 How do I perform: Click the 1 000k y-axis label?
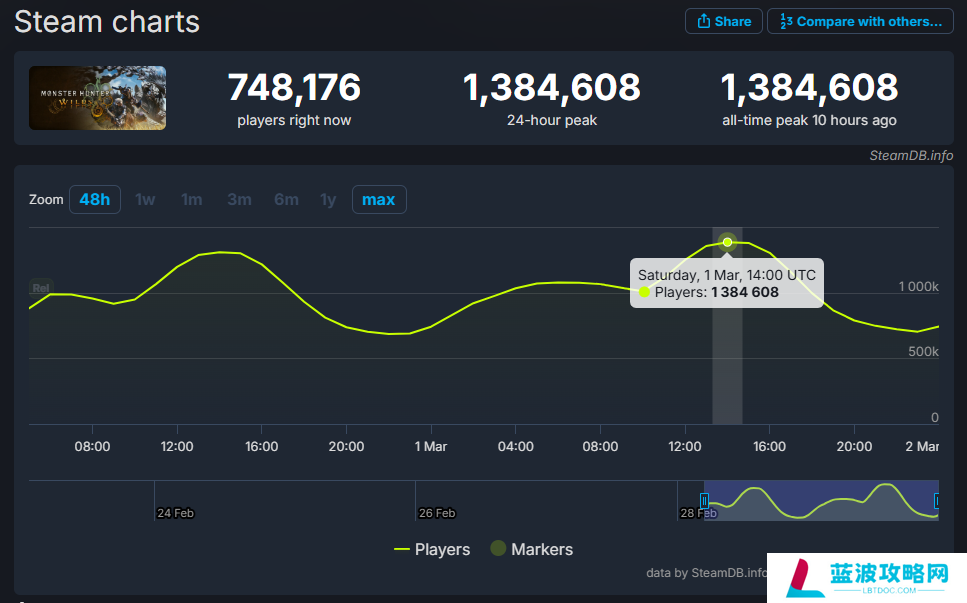tap(918, 287)
